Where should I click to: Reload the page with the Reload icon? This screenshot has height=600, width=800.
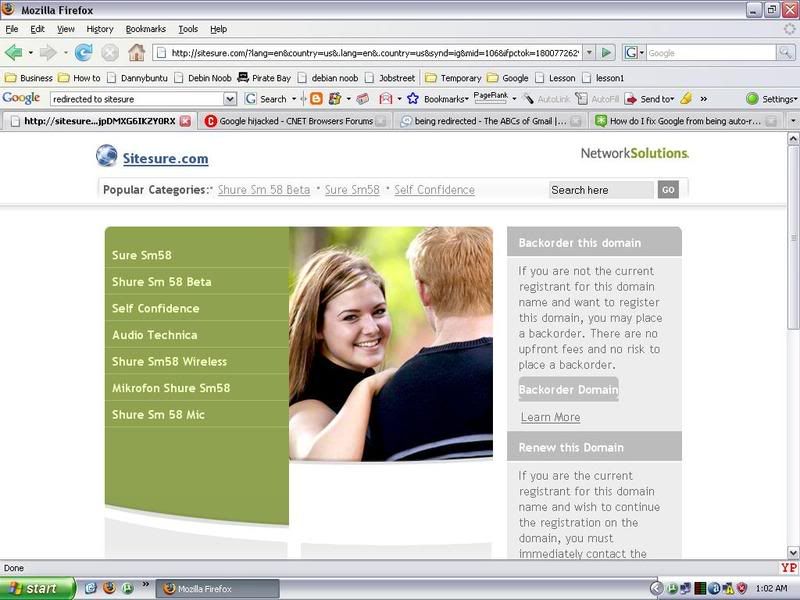83,52
